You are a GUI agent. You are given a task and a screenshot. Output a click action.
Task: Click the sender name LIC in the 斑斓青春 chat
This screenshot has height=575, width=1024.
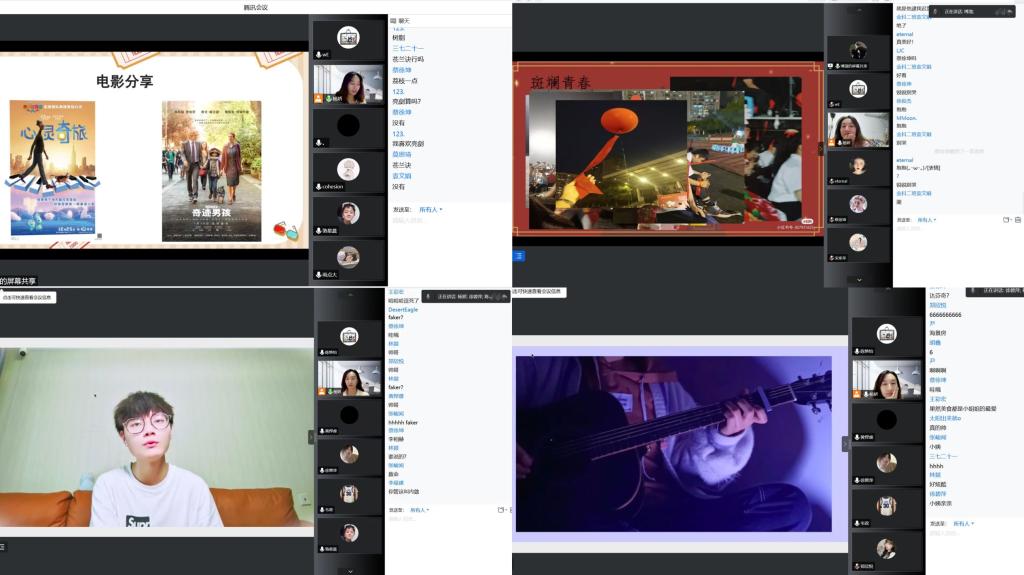(x=900, y=50)
